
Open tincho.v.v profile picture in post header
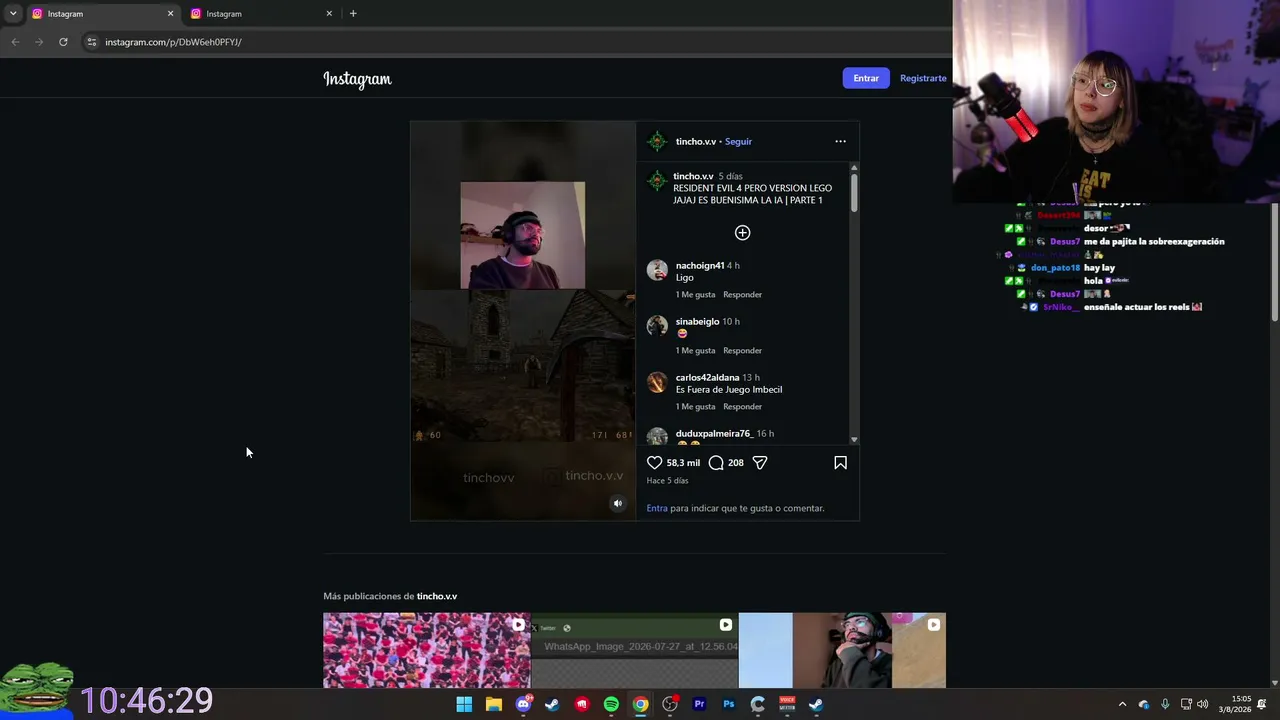pos(657,141)
